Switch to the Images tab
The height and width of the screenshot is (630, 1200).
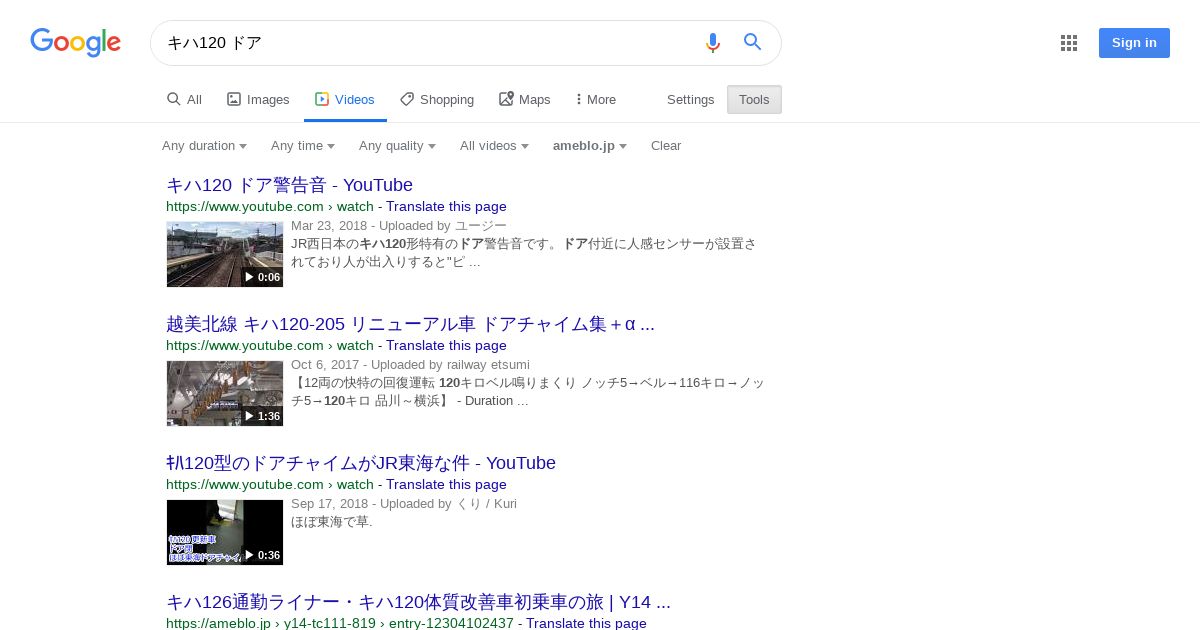[x=258, y=100]
